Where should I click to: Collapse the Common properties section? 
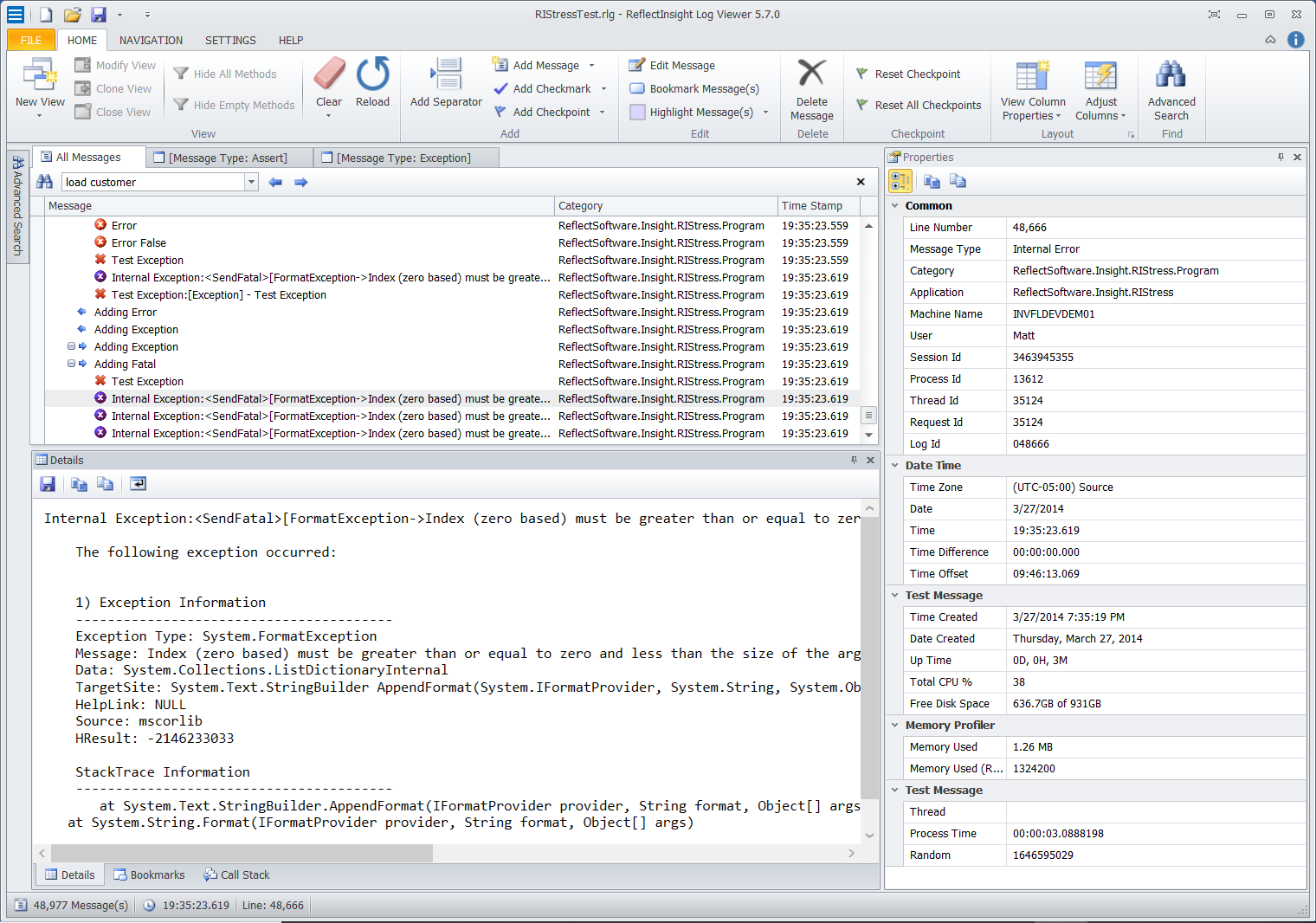(x=895, y=206)
